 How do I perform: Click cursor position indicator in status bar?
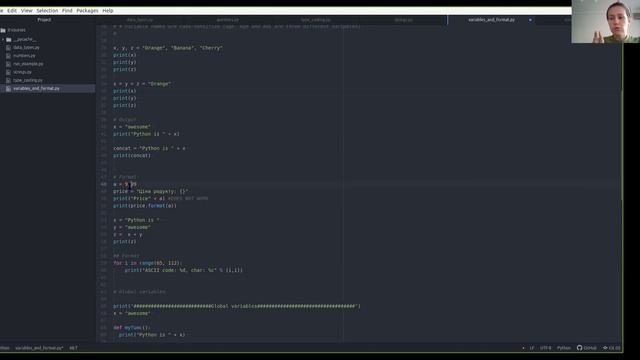pos(73,348)
